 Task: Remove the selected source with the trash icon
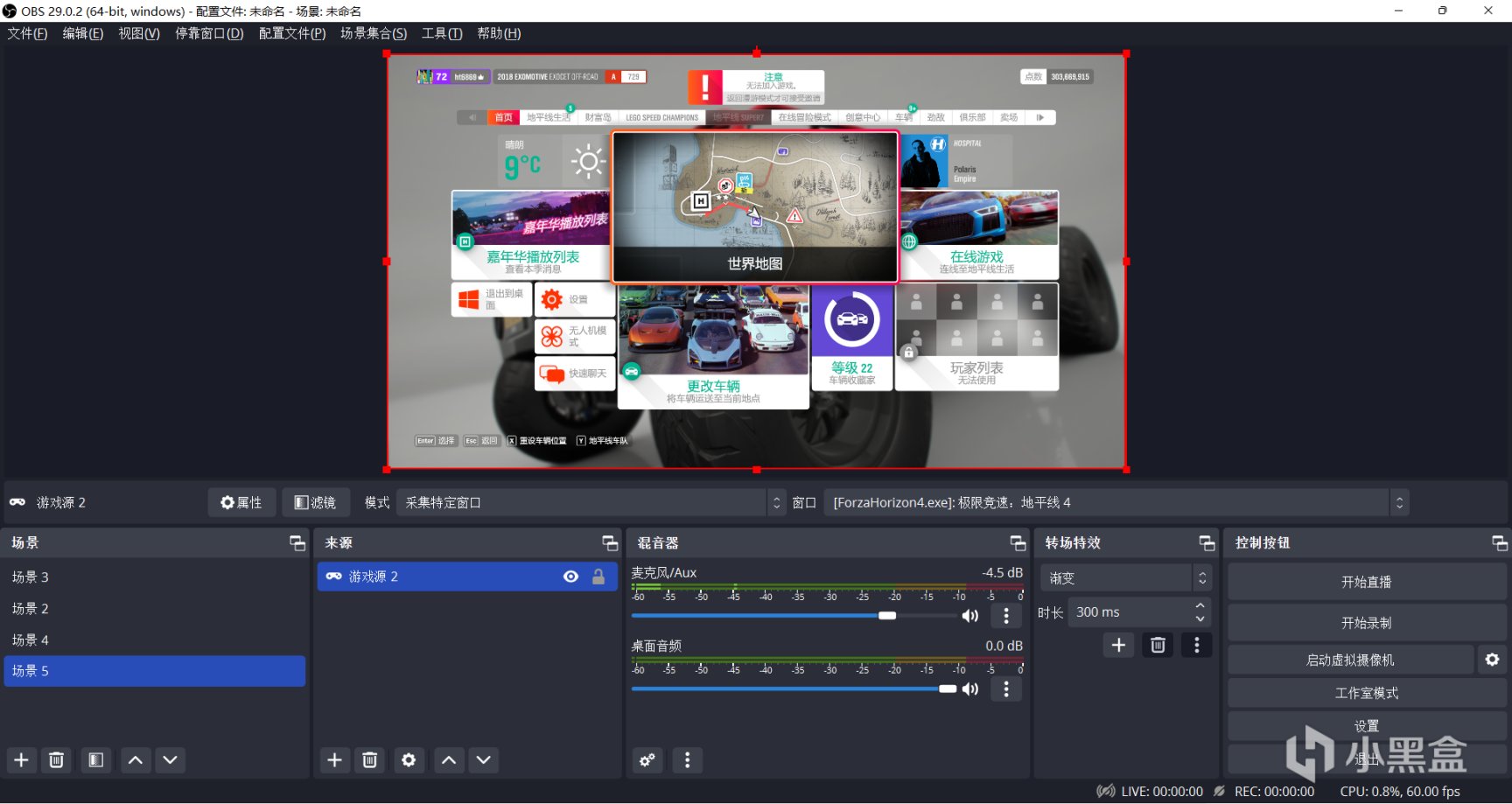pyautogui.click(x=370, y=760)
